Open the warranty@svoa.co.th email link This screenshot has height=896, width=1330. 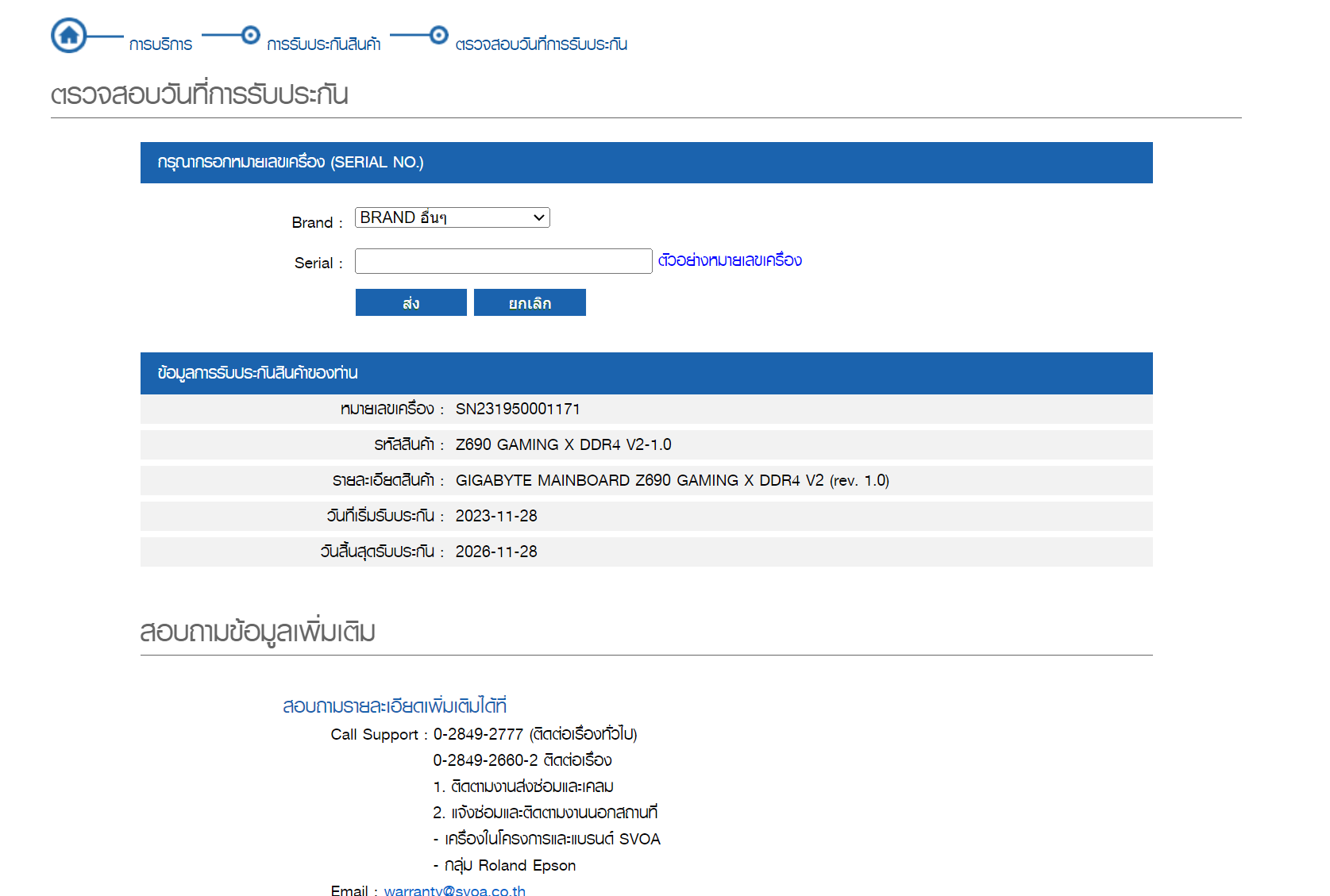pos(454,890)
